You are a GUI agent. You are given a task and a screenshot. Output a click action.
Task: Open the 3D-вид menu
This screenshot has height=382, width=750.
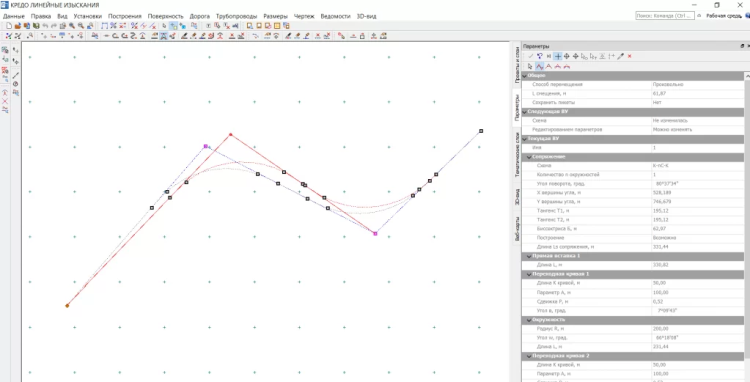366,16
